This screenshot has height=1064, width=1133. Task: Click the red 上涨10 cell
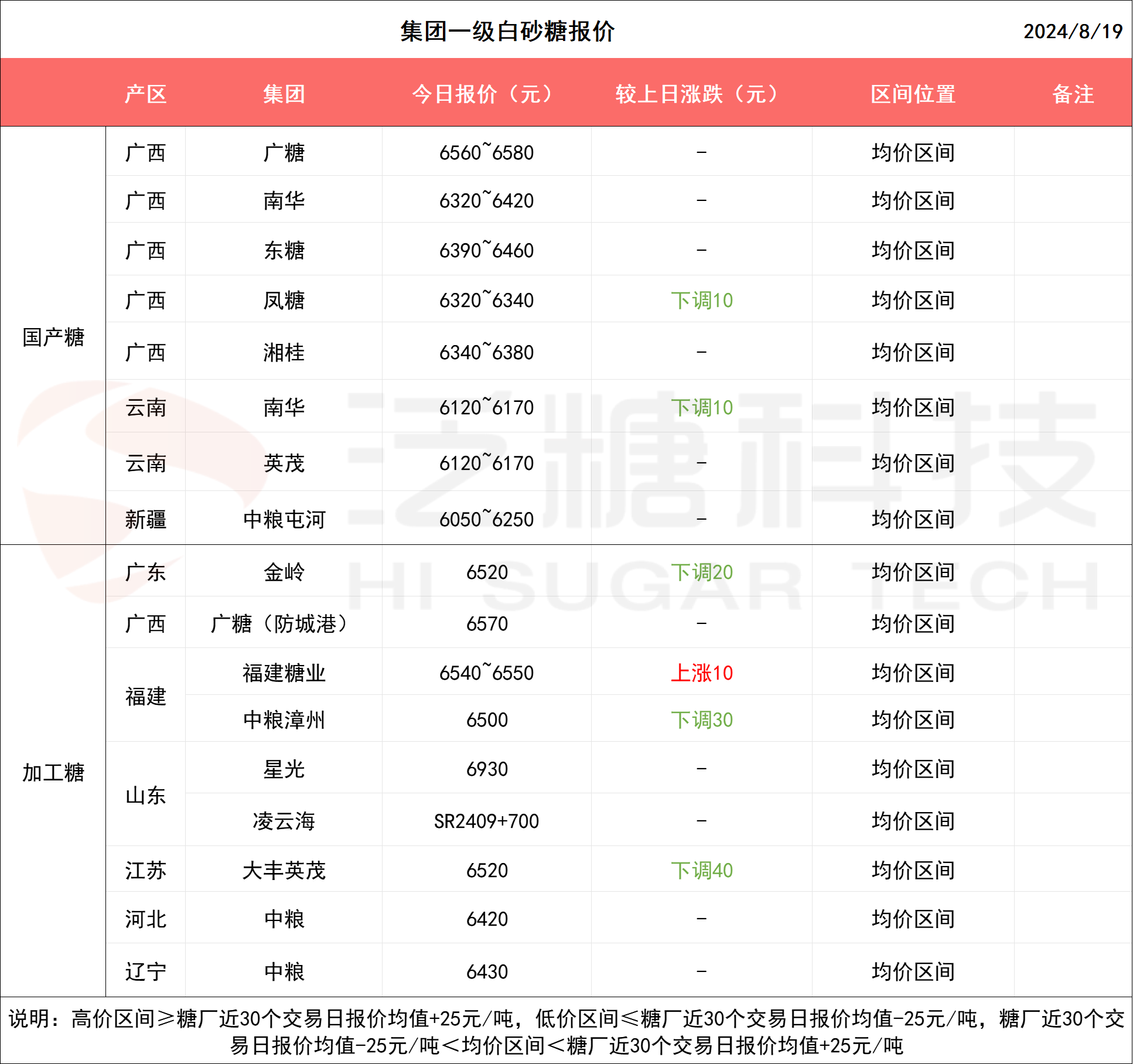click(701, 673)
